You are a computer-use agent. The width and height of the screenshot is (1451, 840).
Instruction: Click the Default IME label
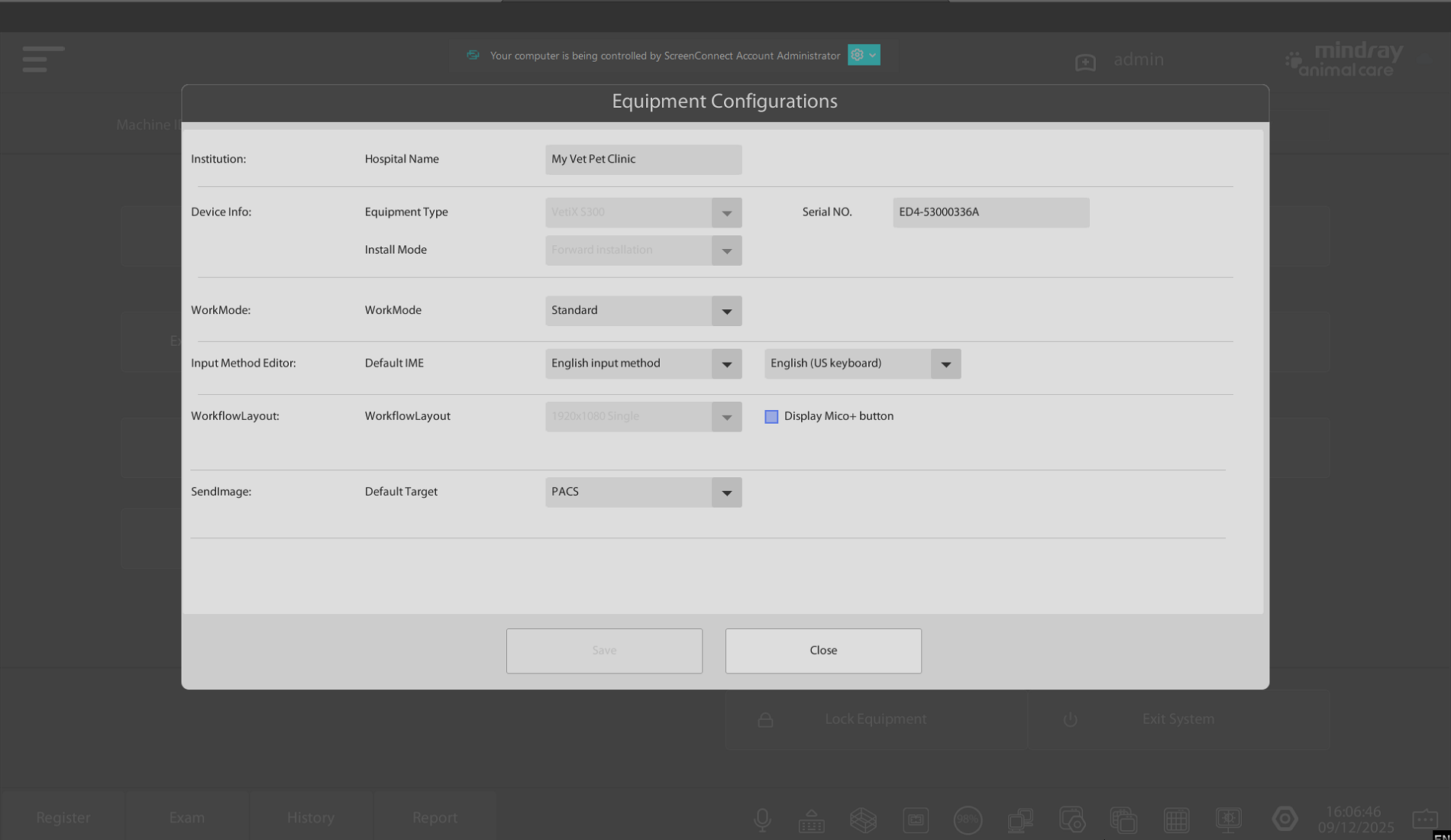(x=394, y=363)
